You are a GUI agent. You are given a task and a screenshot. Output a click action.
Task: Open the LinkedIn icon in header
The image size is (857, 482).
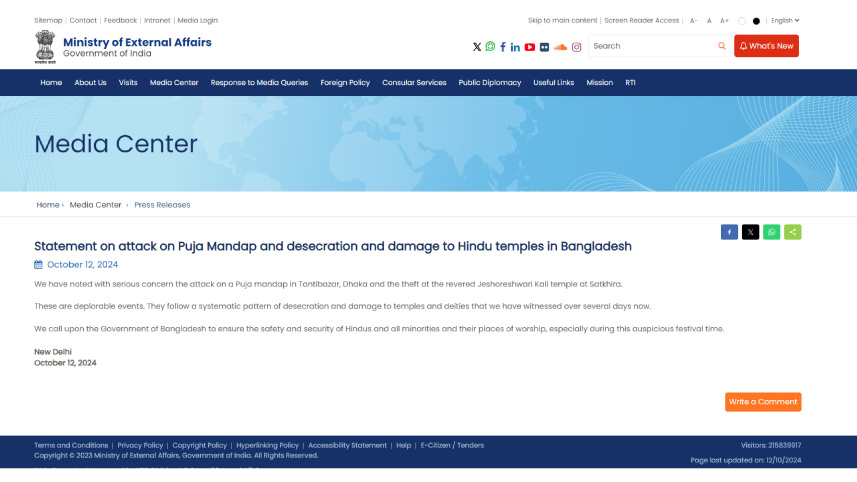pyautogui.click(x=516, y=46)
